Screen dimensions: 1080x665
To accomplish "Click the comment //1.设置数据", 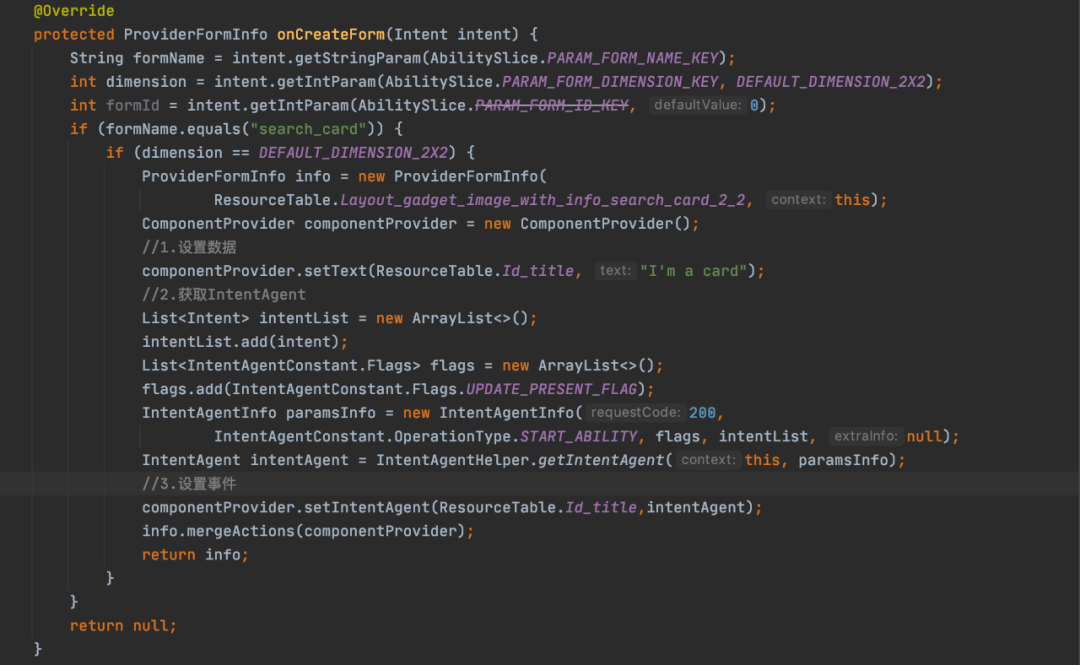I will tap(189, 247).
